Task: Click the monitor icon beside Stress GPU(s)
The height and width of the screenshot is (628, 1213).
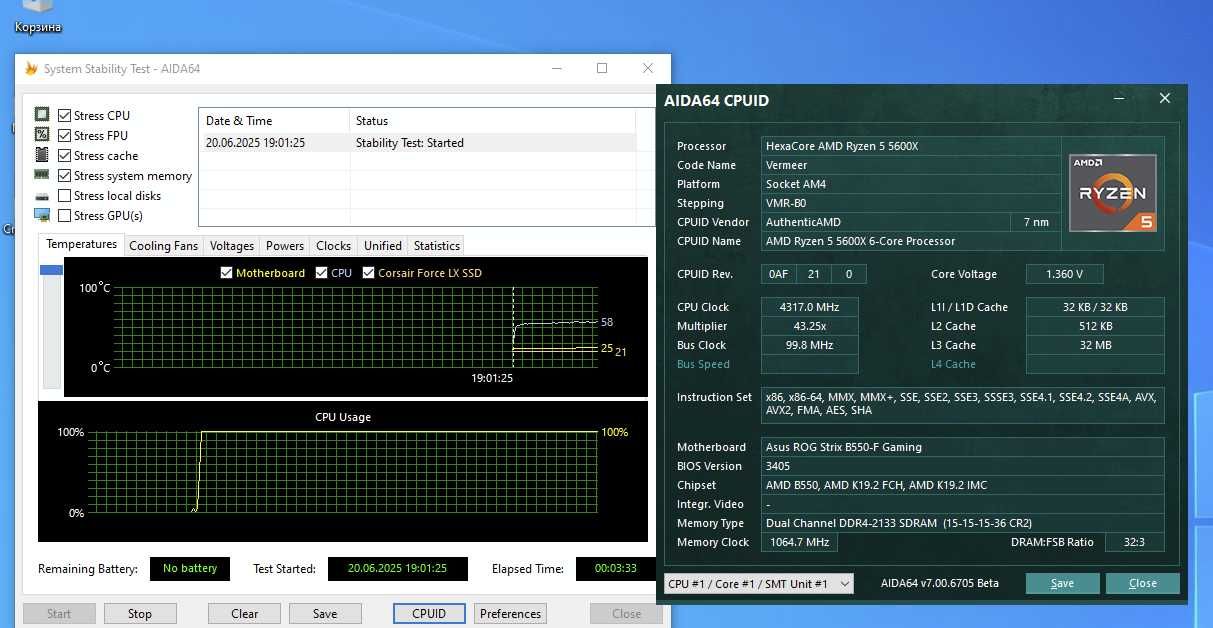Action: click(42, 215)
